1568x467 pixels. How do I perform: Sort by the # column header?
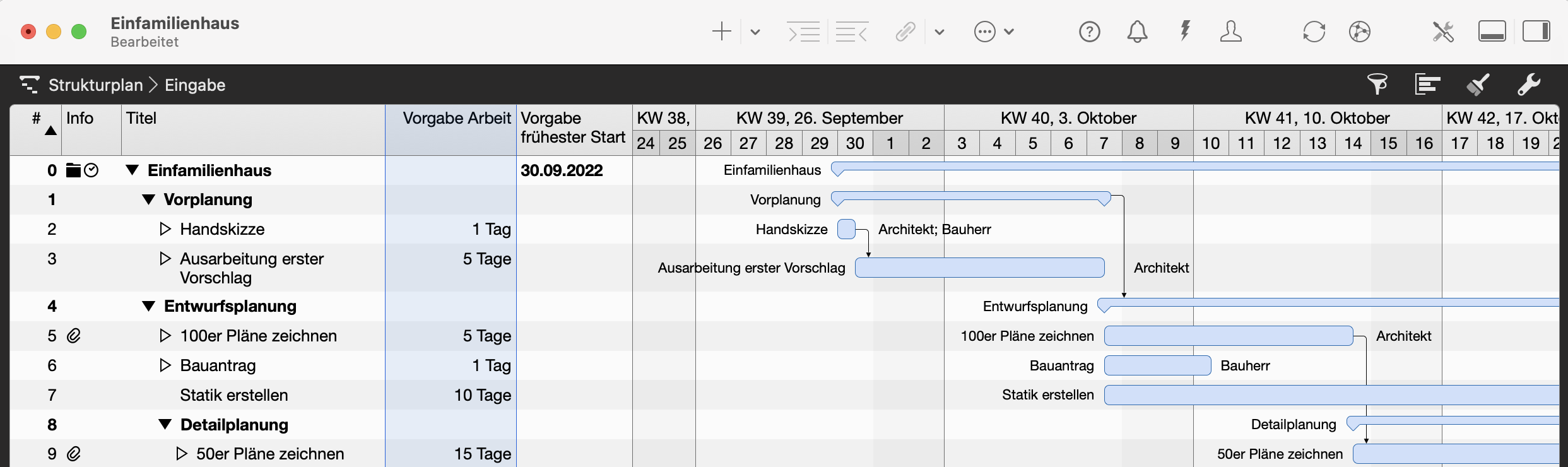click(x=36, y=130)
